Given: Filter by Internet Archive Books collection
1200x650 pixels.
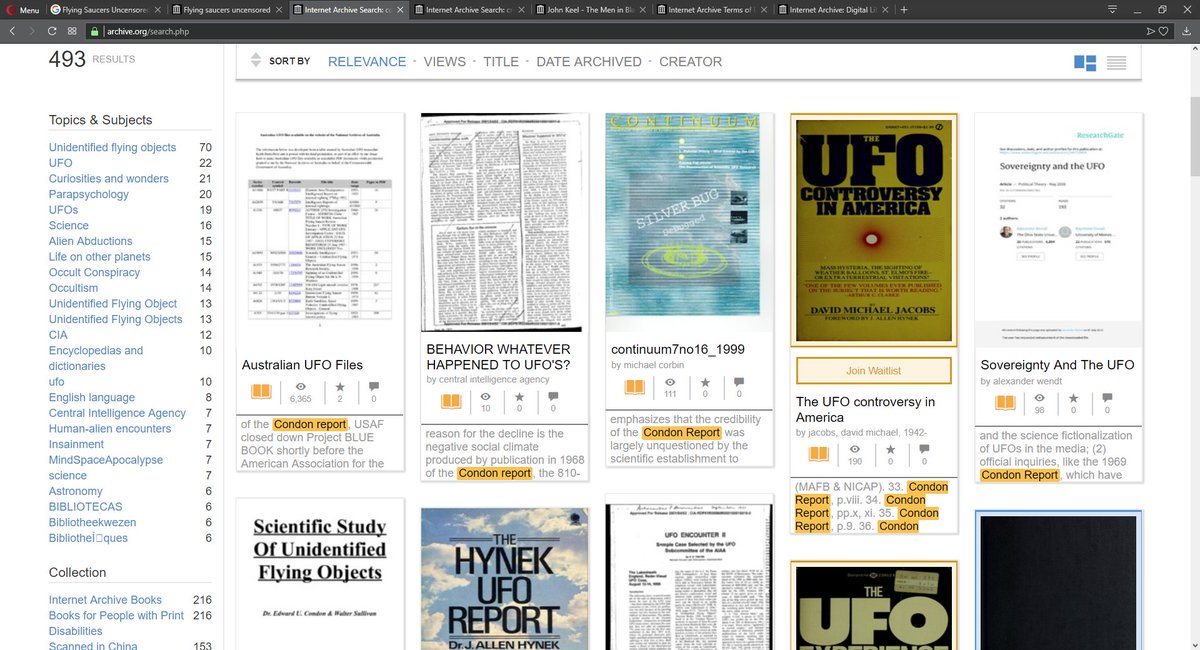Looking at the screenshot, I should [105, 600].
